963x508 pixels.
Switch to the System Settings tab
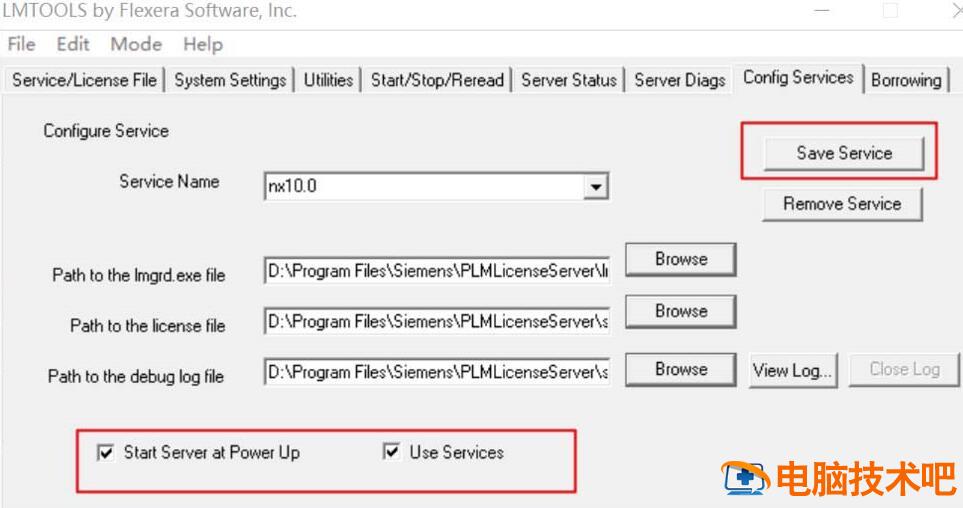[x=230, y=80]
